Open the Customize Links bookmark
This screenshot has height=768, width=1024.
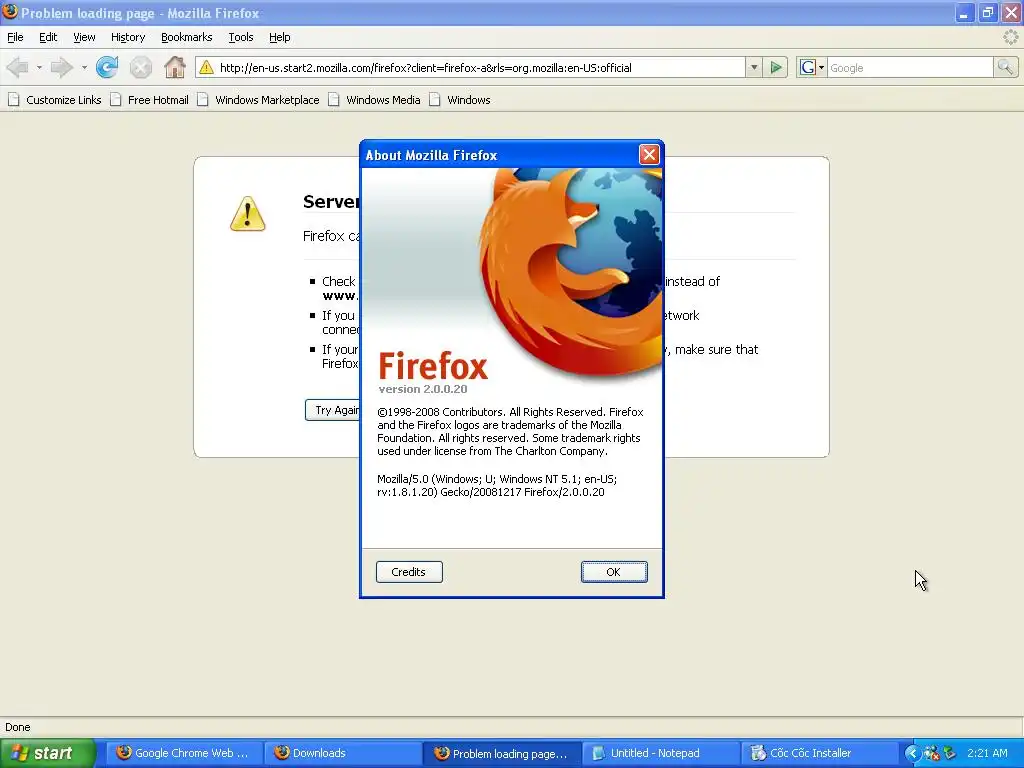pos(55,100)
